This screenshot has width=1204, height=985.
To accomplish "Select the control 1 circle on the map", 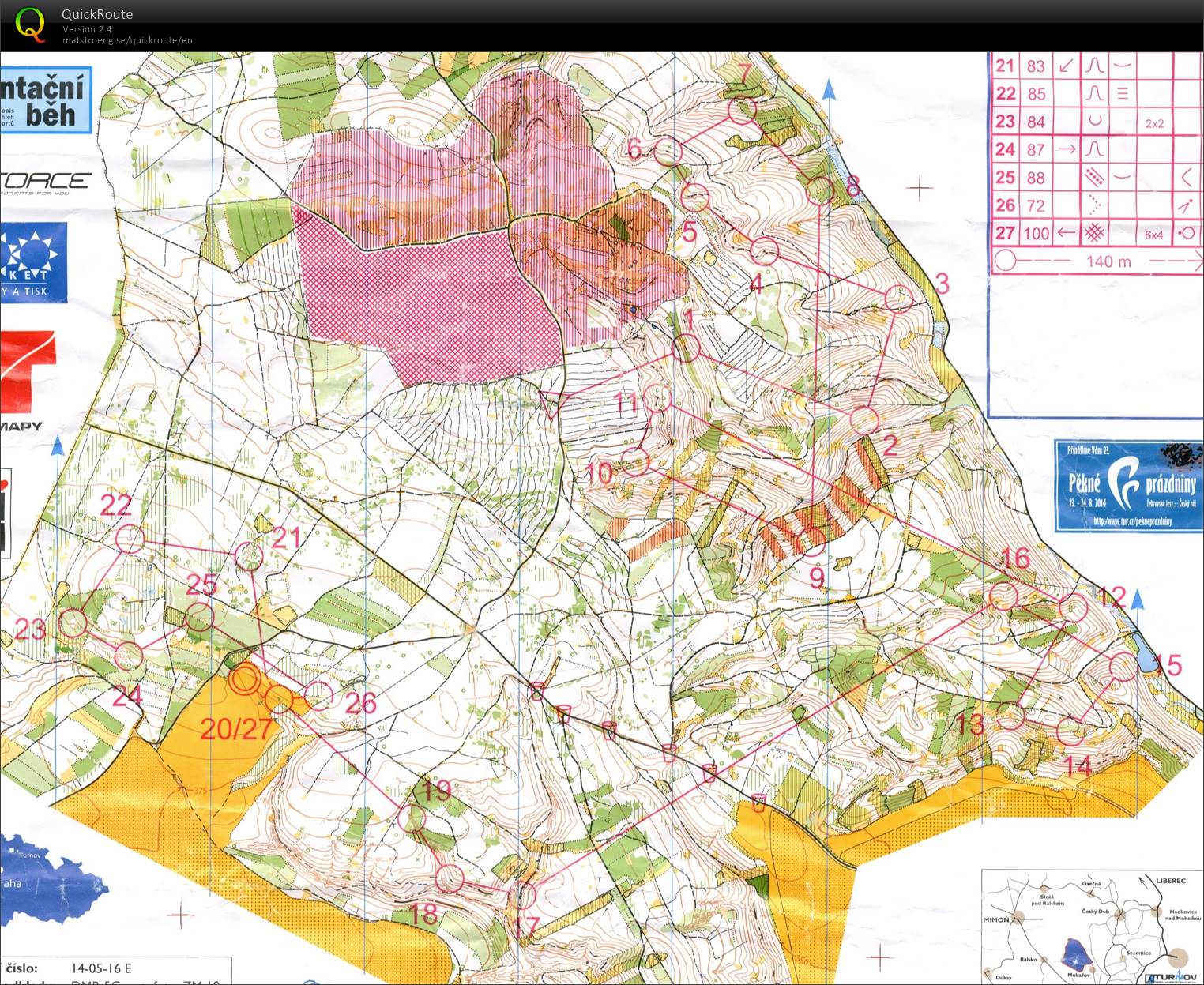I will click(x=686, y=348).
